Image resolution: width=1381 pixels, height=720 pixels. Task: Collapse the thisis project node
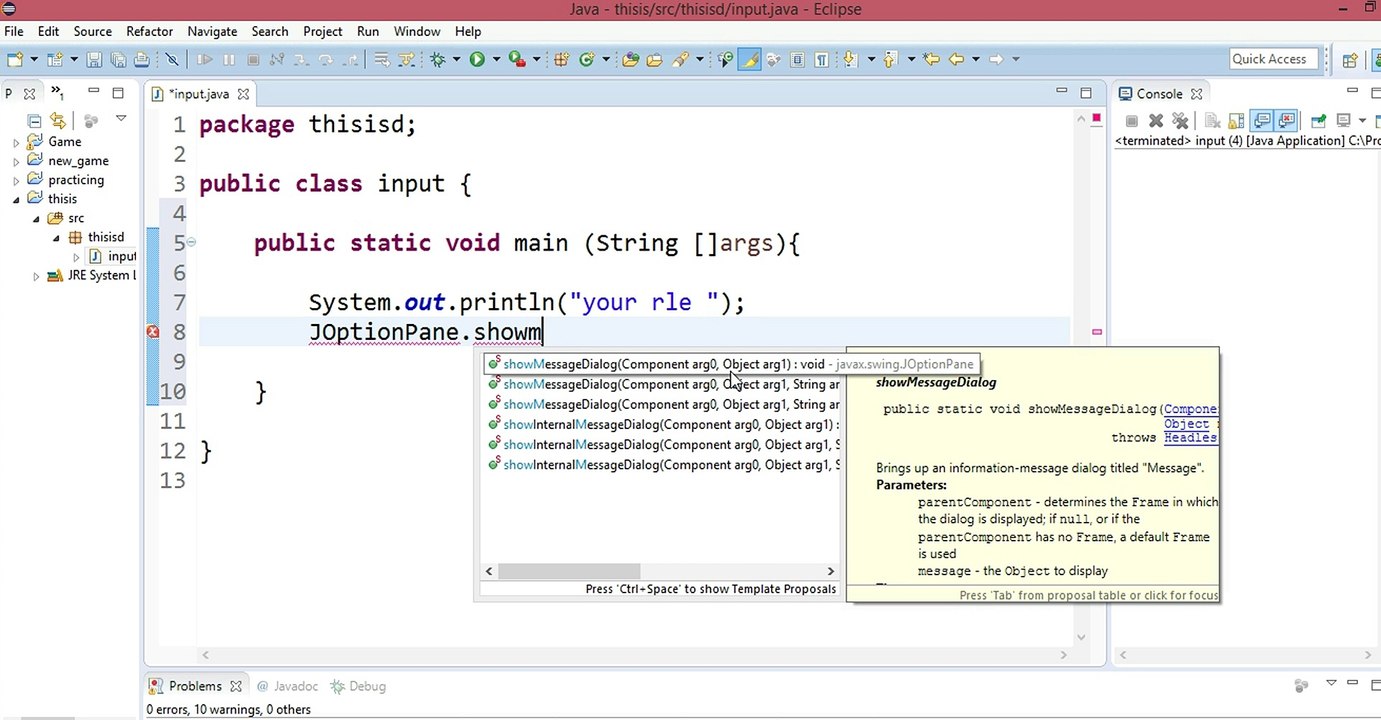click(x=16, y=199)
